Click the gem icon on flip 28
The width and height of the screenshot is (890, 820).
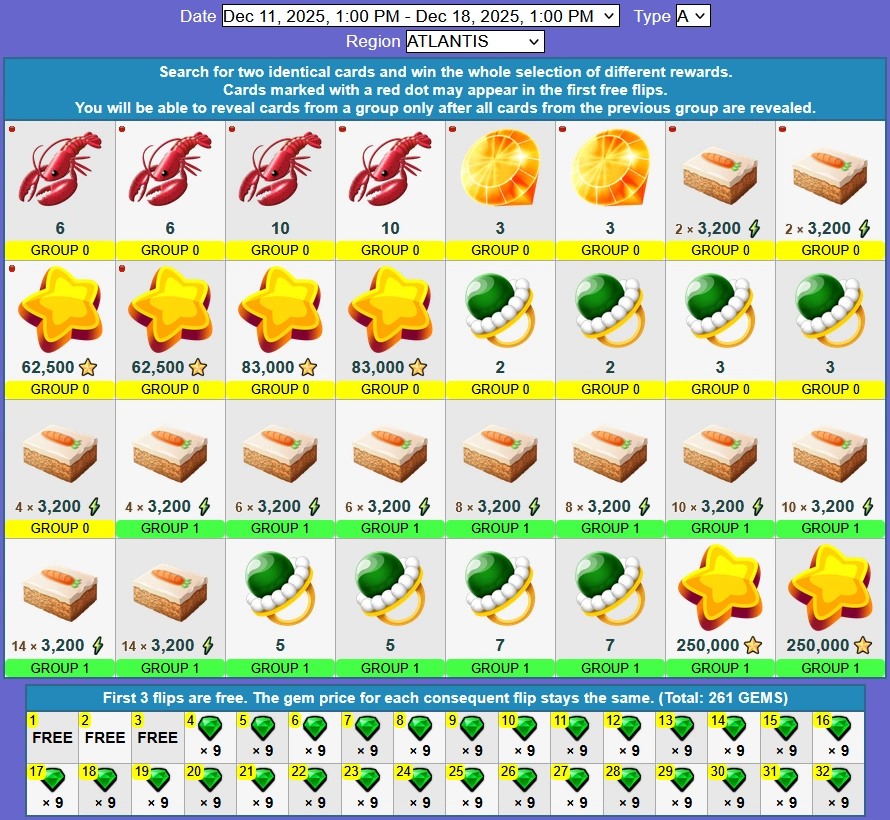[629, 780]
